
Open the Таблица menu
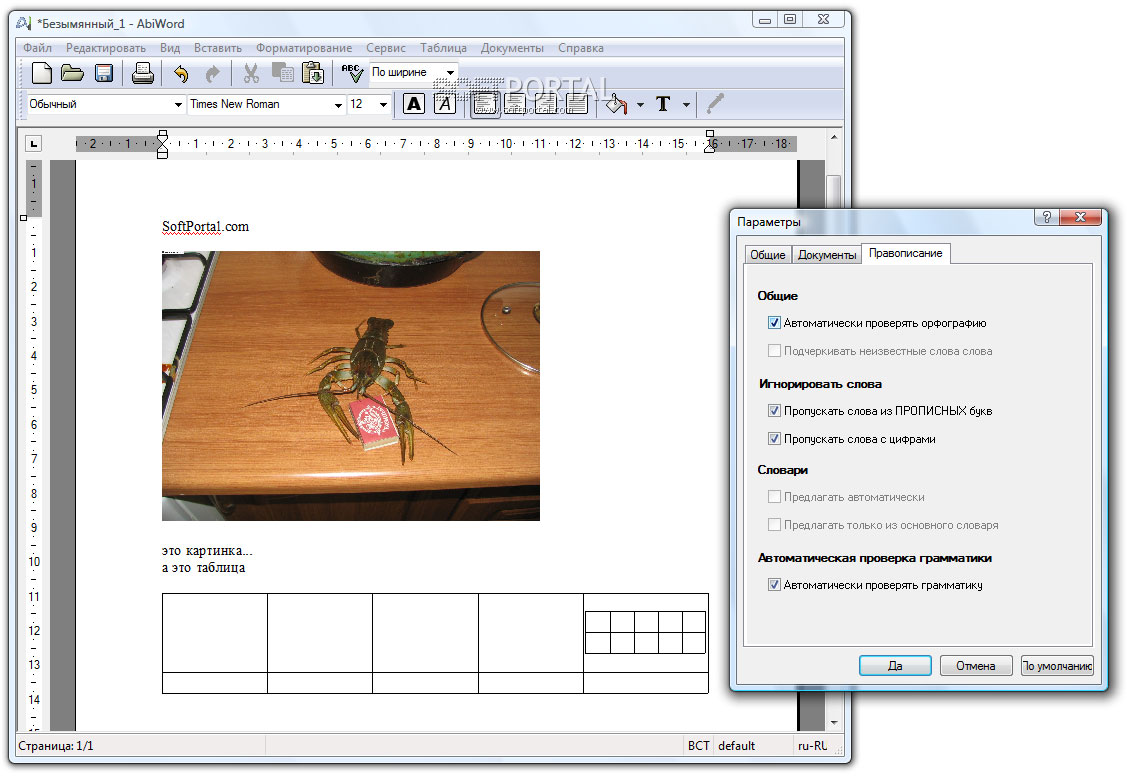[443, 48]
